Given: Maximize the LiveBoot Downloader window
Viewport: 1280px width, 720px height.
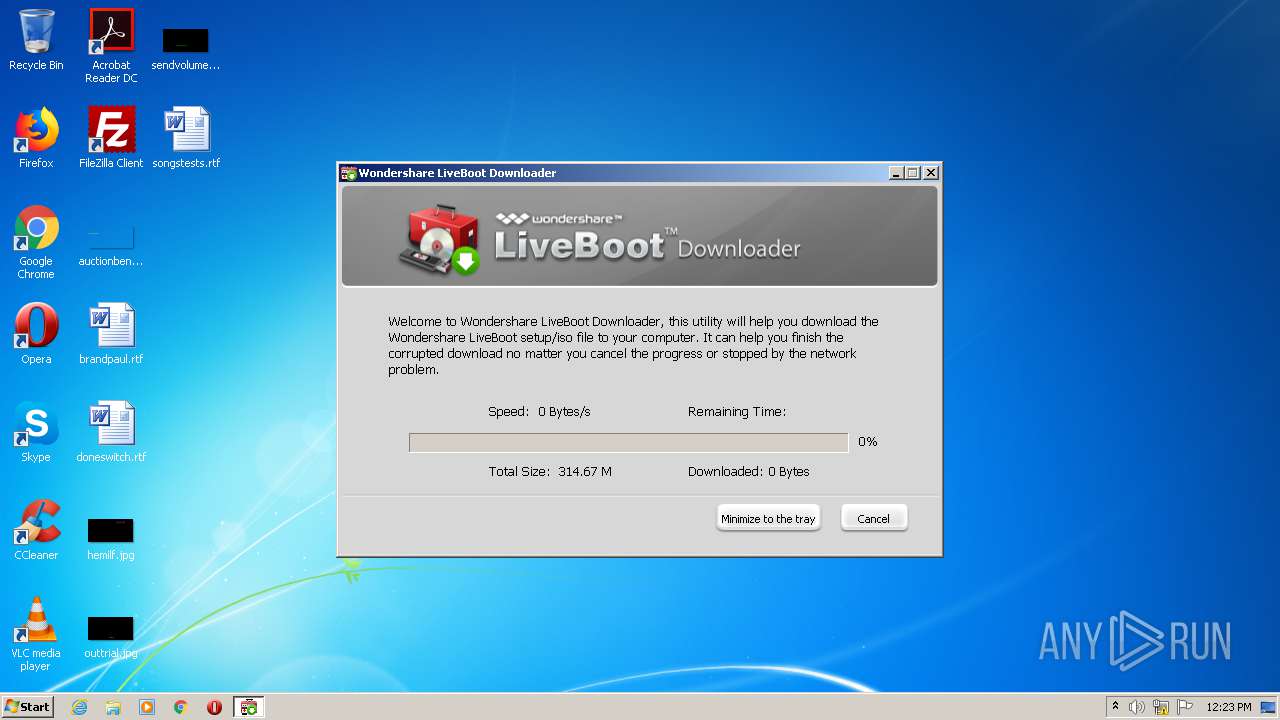Looking at the screenshot, I should pos(913,173).
